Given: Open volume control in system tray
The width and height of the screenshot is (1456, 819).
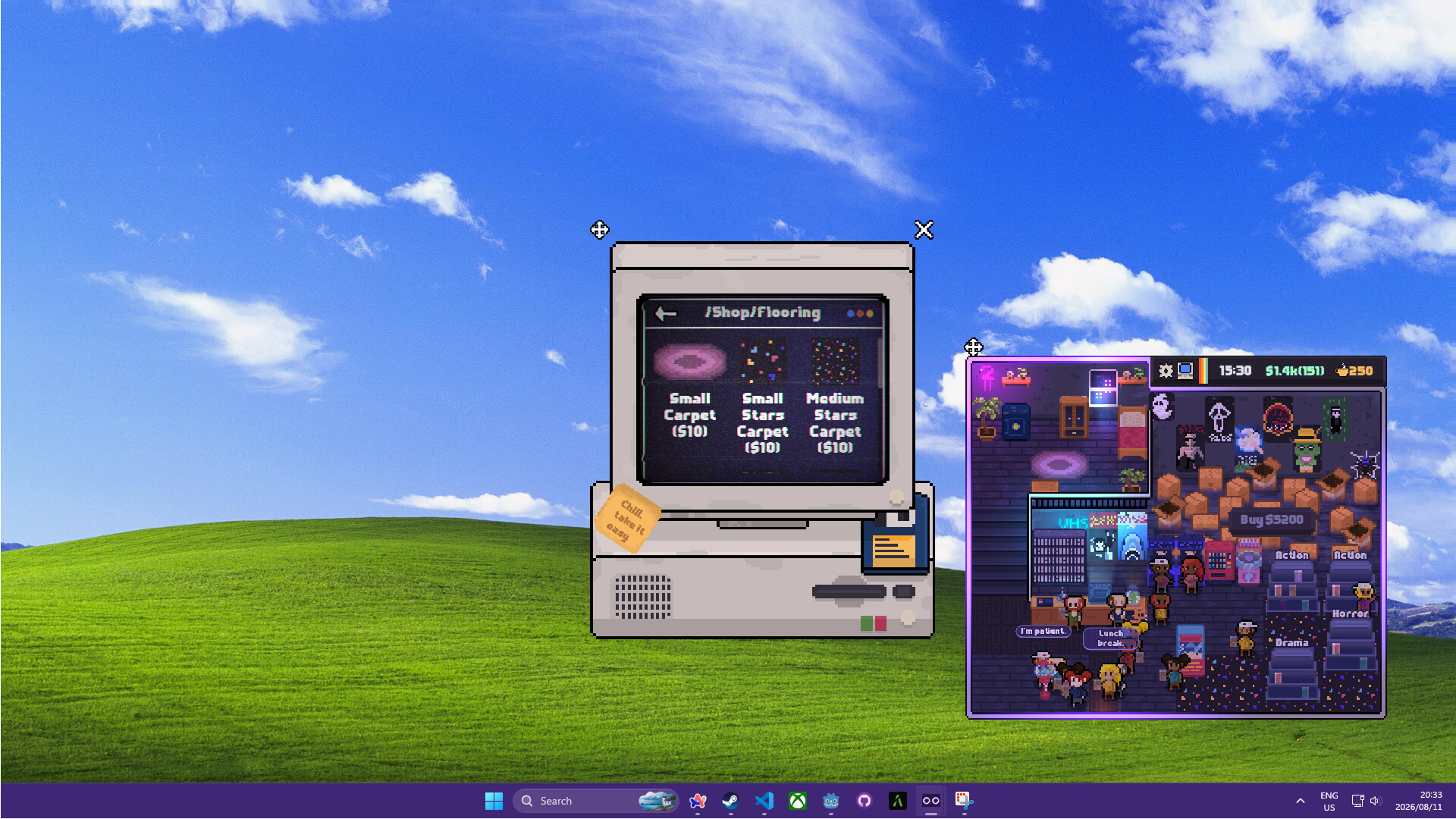Looking at the screenshot, I should 1375,801.
